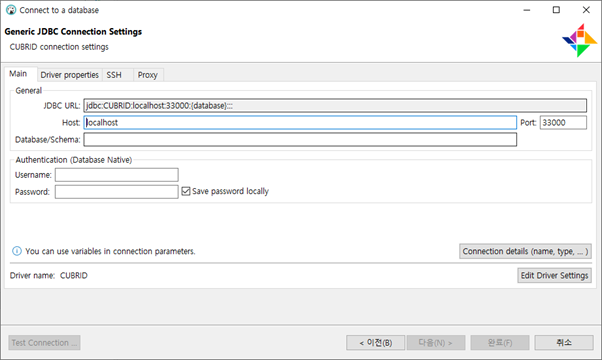This screenshot has width=602, height=360.
Task: Click the Username field
Action: pyautogui.click(x=116, y=175)
